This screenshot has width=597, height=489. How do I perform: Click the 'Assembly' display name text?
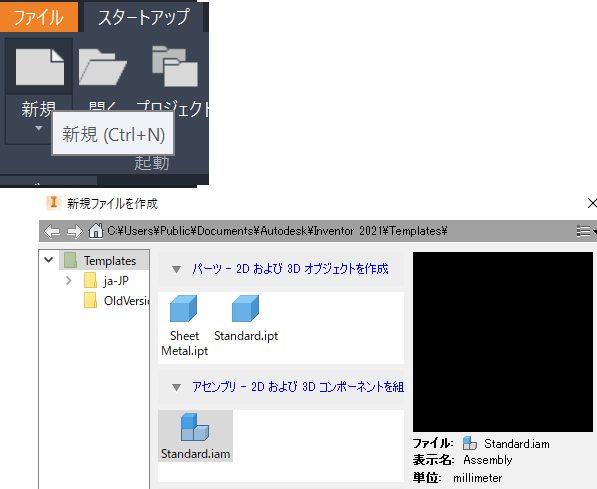click(488, 460)
